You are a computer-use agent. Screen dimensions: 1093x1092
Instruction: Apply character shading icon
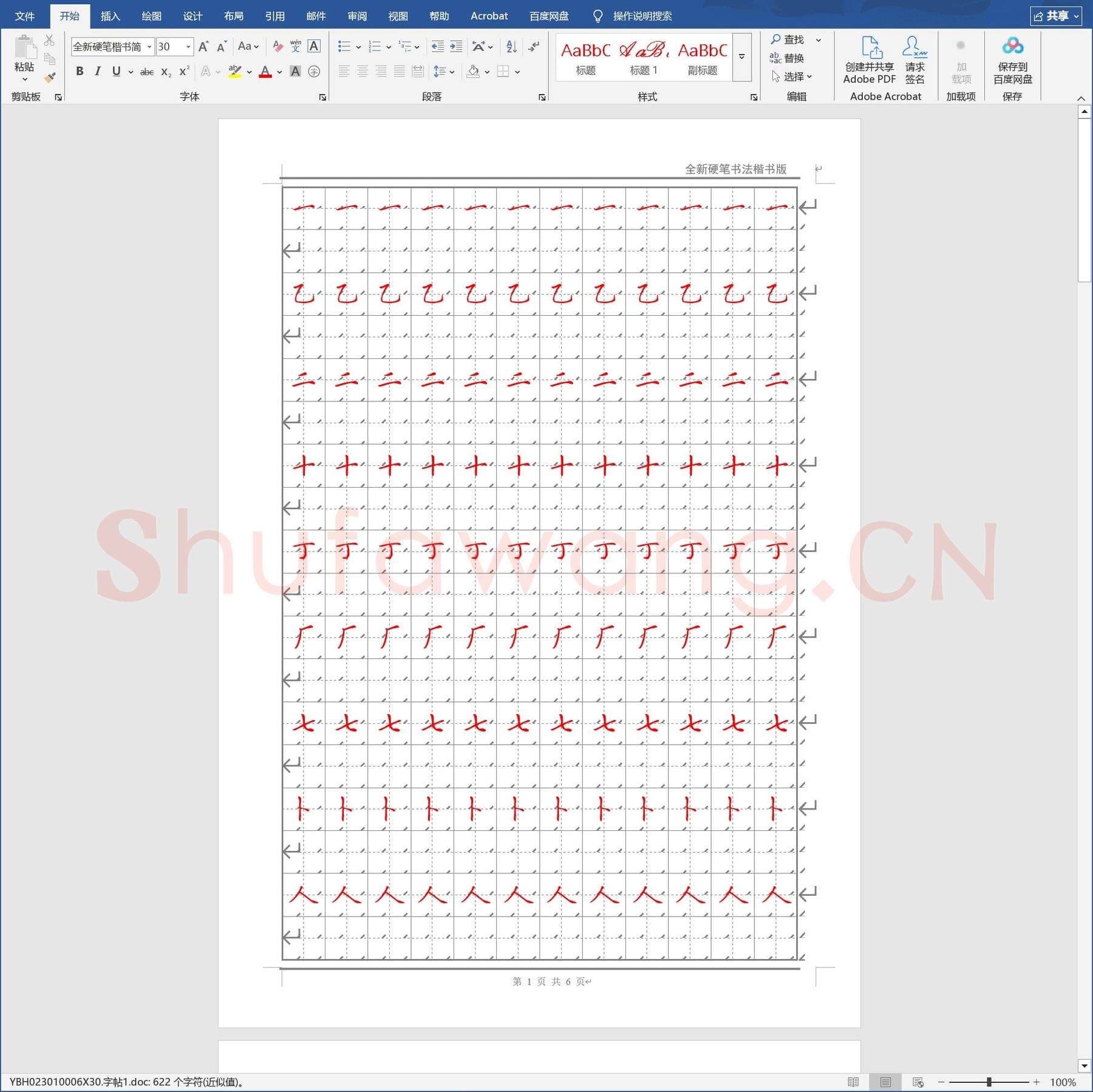(x=295, y=72)
